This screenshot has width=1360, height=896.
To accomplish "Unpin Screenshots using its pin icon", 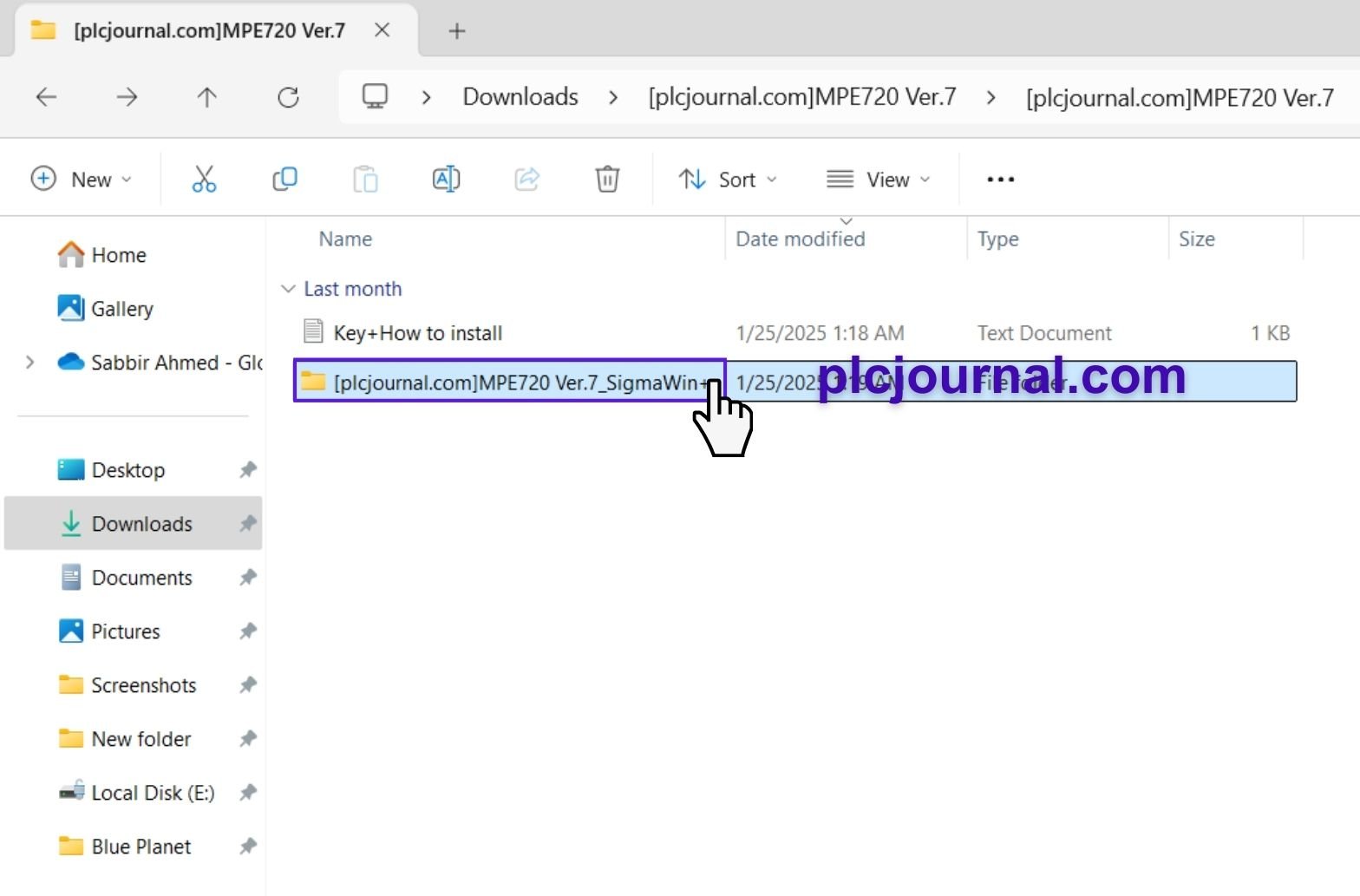I will point(248,685).
